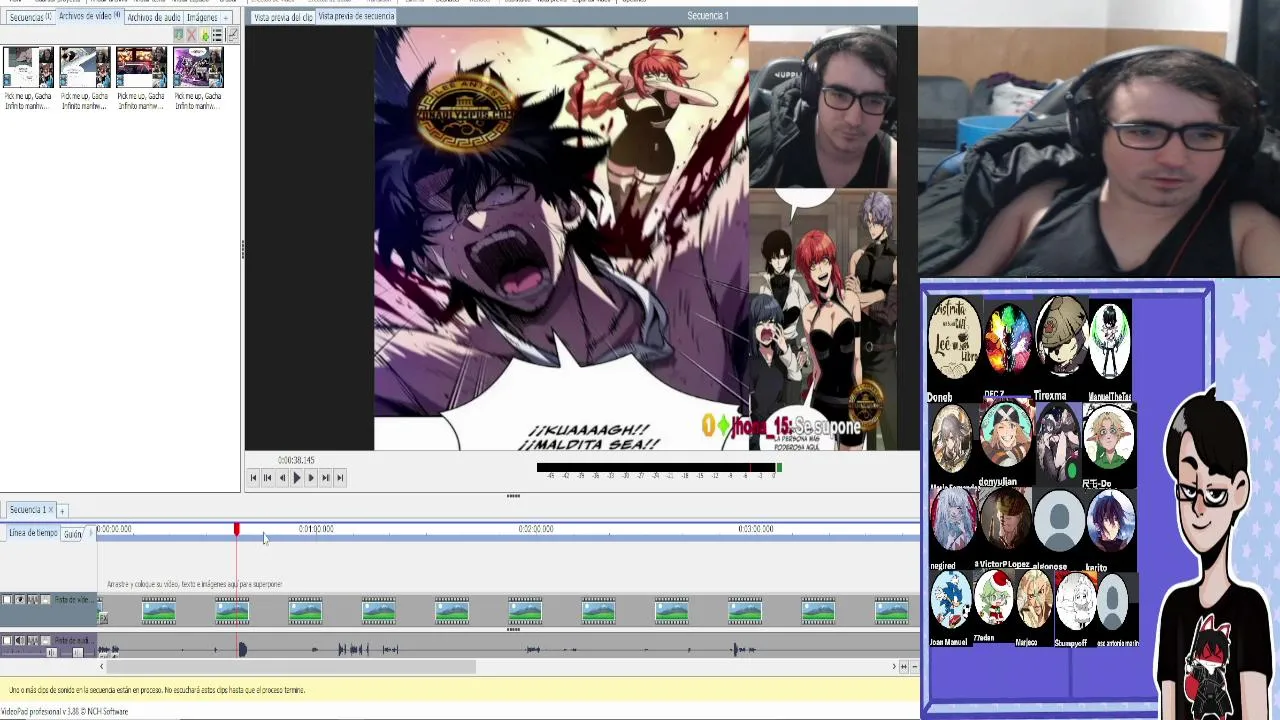Image resolution: width=1280 pixels, height=720 pixels.
Task: Jump to sequence end playback button
Action: coord(340,478)
